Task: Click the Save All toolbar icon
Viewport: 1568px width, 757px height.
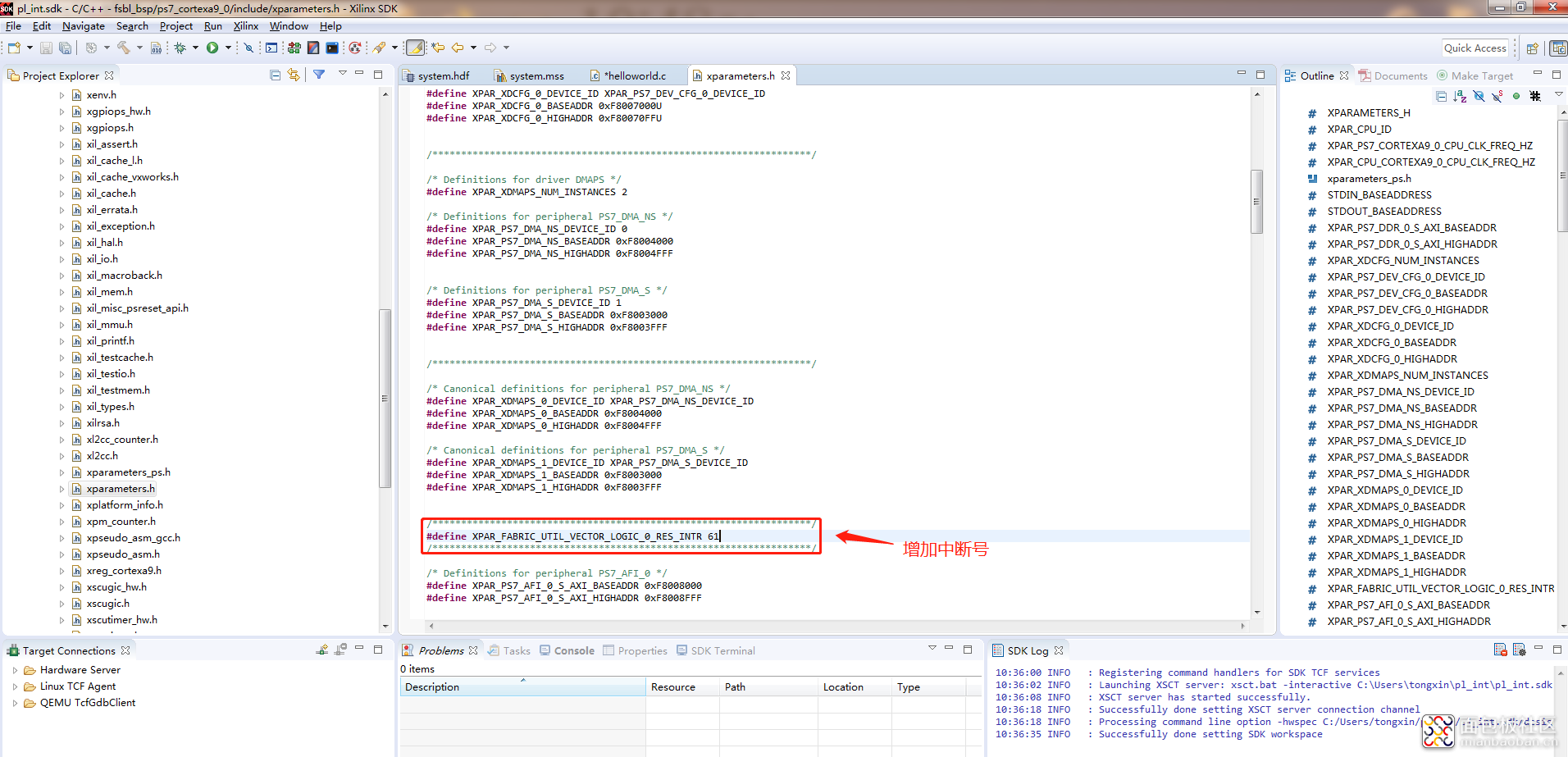Action: tap(65, 48)
